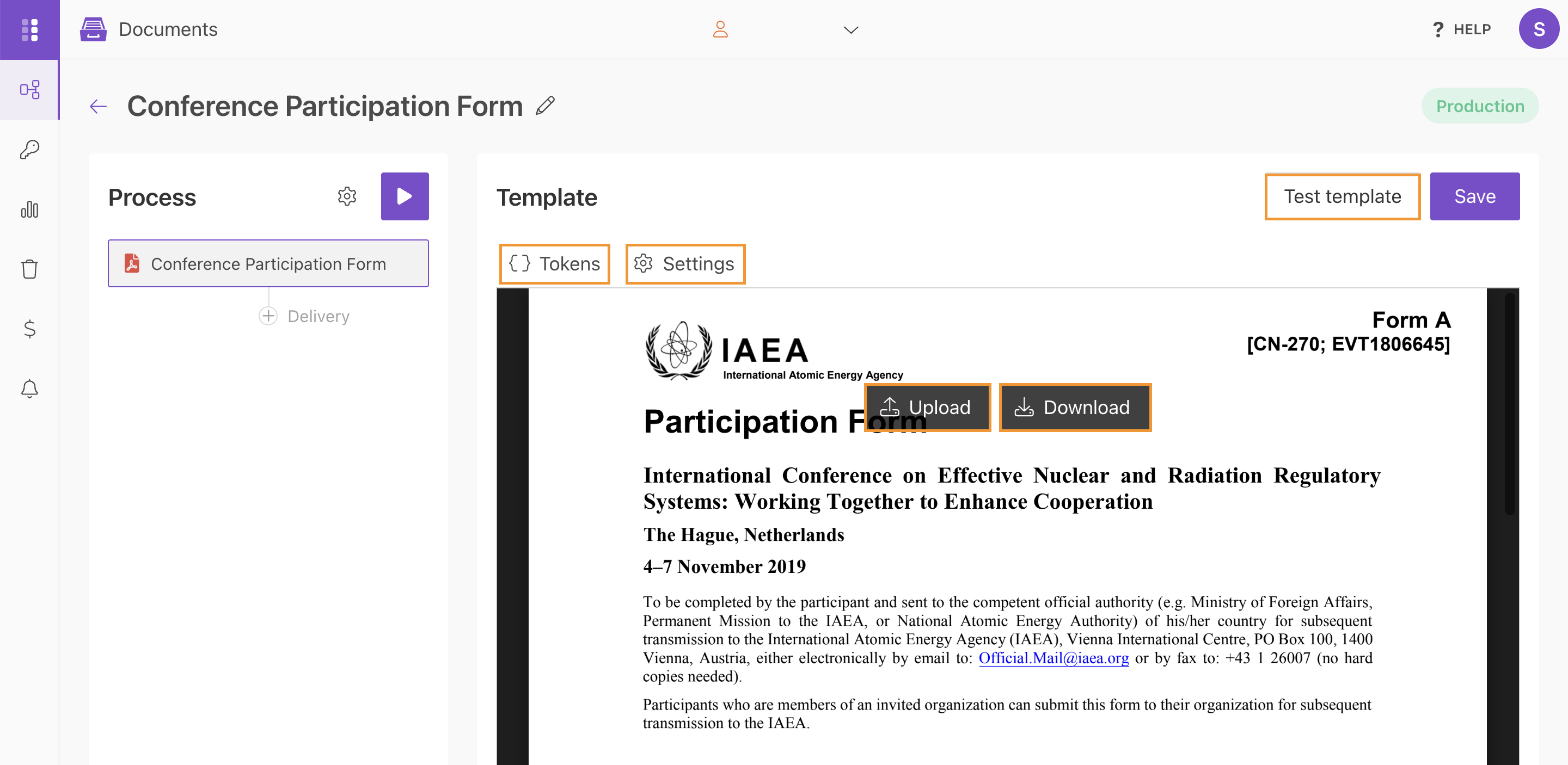This screenshot has width=1568, height=765.
Task: Save the template
Action: [1474, 196]
